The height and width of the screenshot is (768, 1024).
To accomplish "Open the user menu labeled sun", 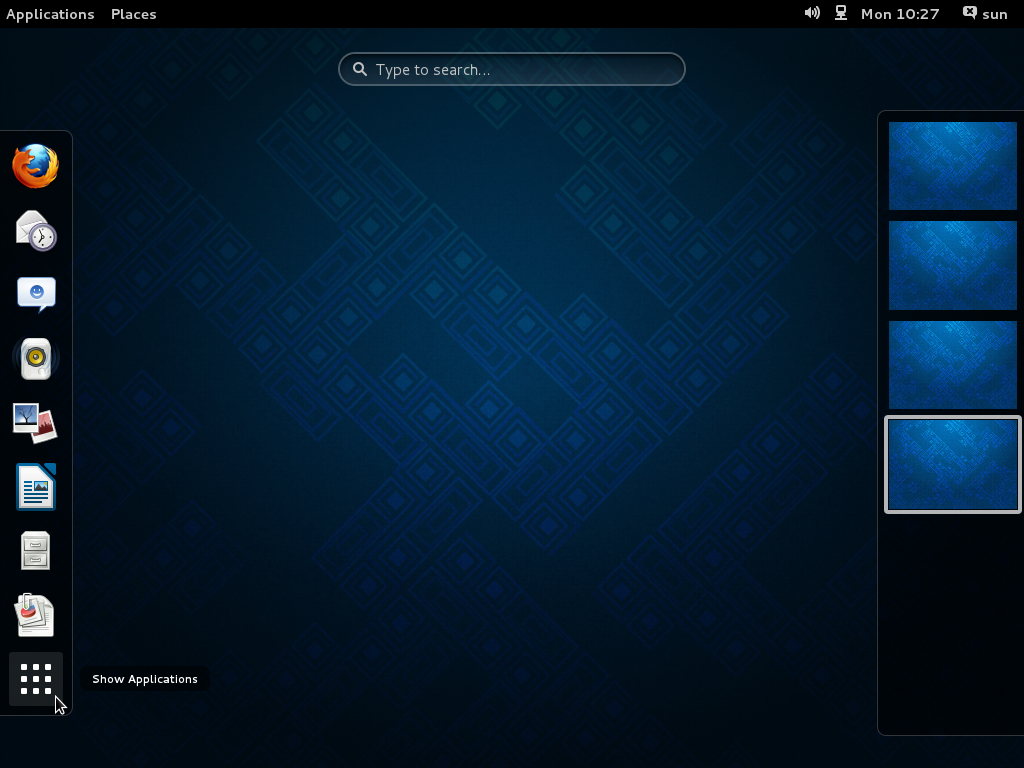I will pos(994,13).
